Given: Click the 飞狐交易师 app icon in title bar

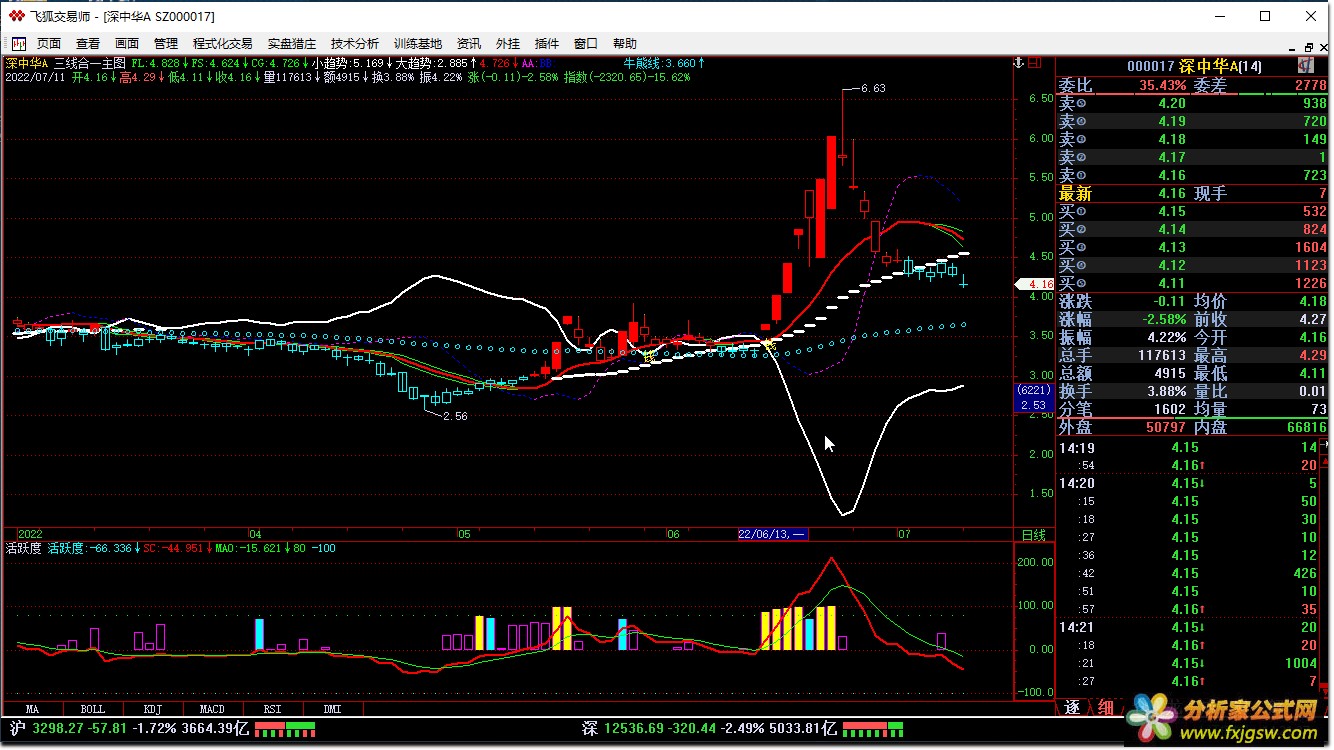Looking at the screenshot, I should (x=16, y=16).
